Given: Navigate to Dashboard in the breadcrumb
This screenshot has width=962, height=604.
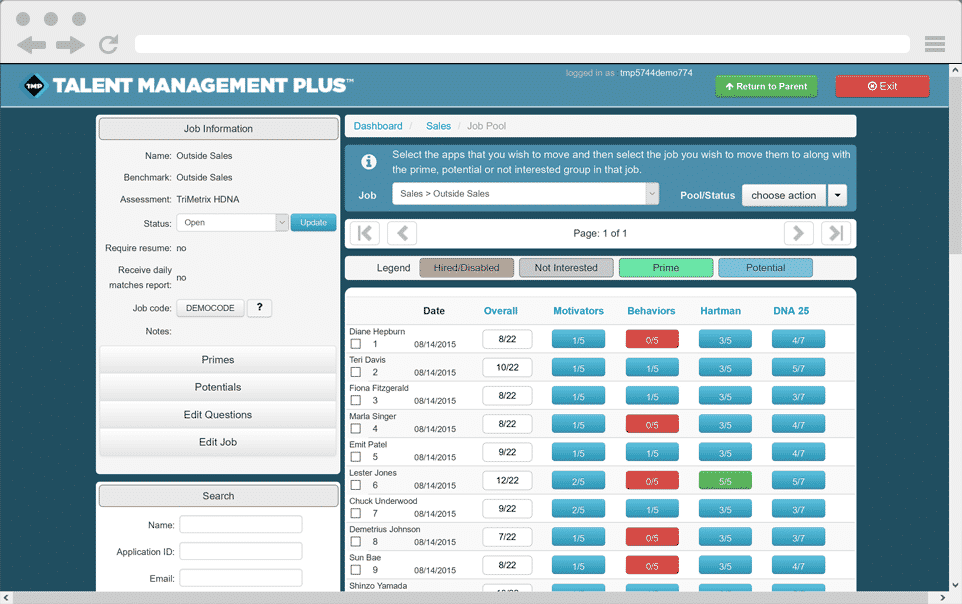Looking at the screenshot, I should [x=378, y=125].
